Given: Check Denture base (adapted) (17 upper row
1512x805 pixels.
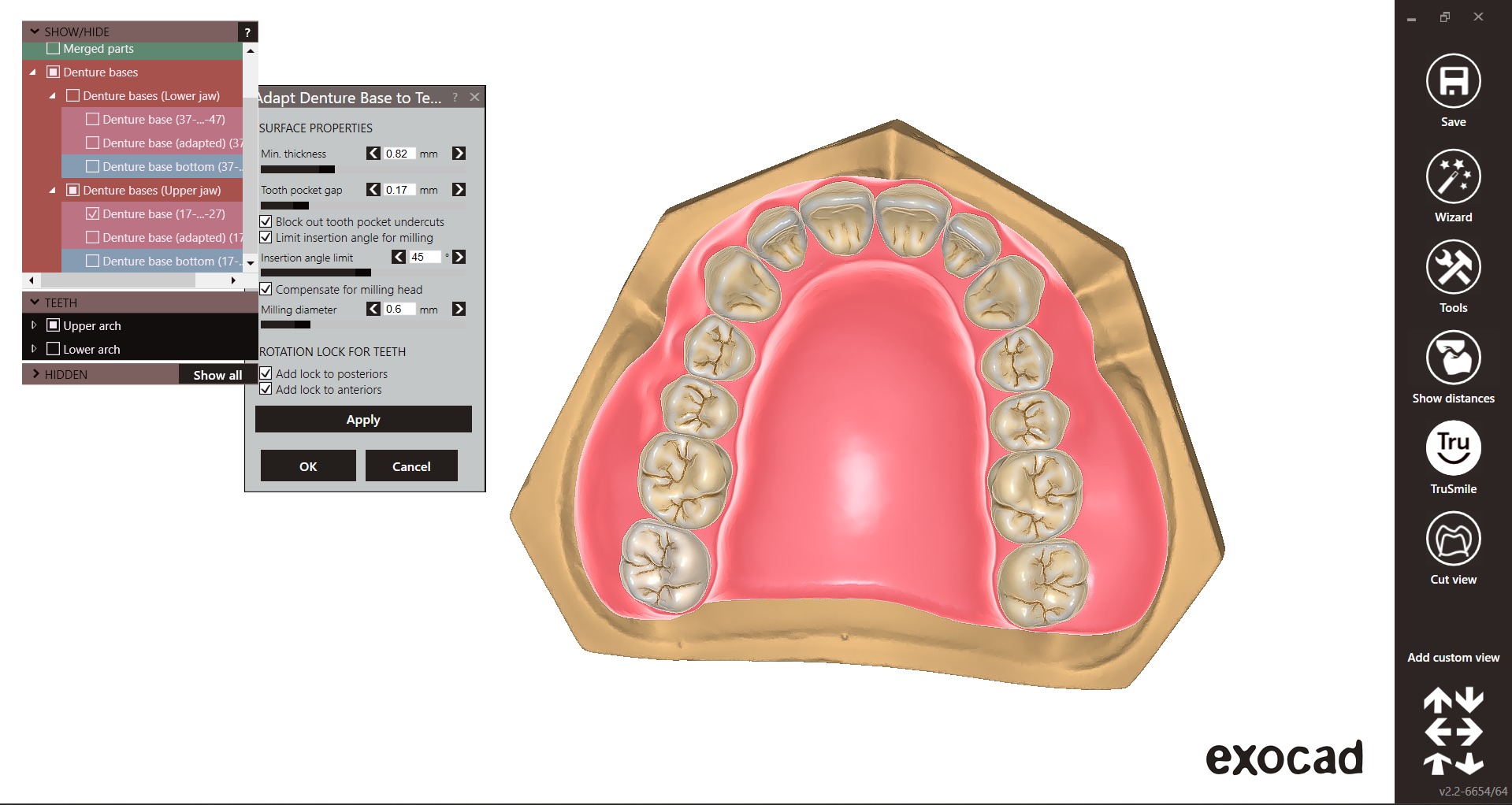Looking at the screenshot, I should pos(93,237).
